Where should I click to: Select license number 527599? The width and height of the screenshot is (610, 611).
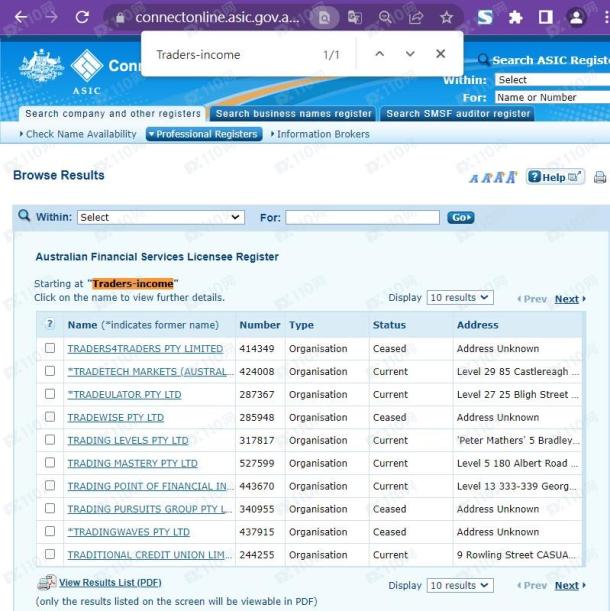tap(256, 463)
